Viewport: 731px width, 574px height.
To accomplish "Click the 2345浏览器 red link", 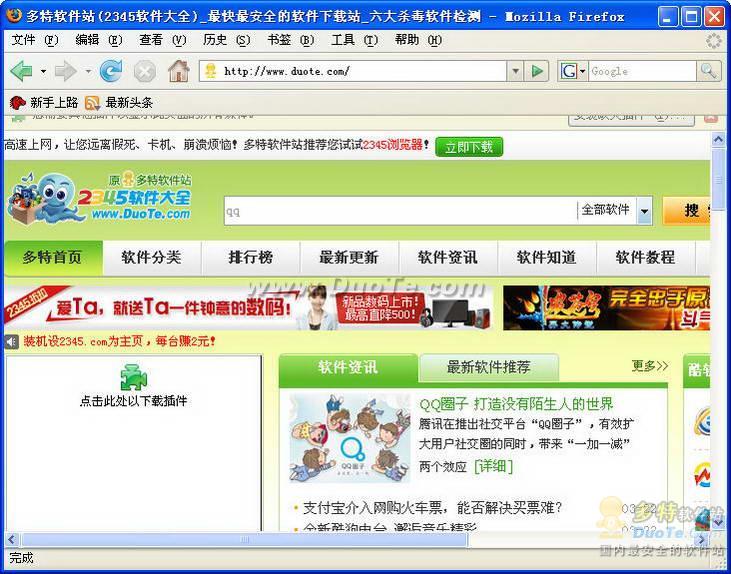I will click(393, 145).
